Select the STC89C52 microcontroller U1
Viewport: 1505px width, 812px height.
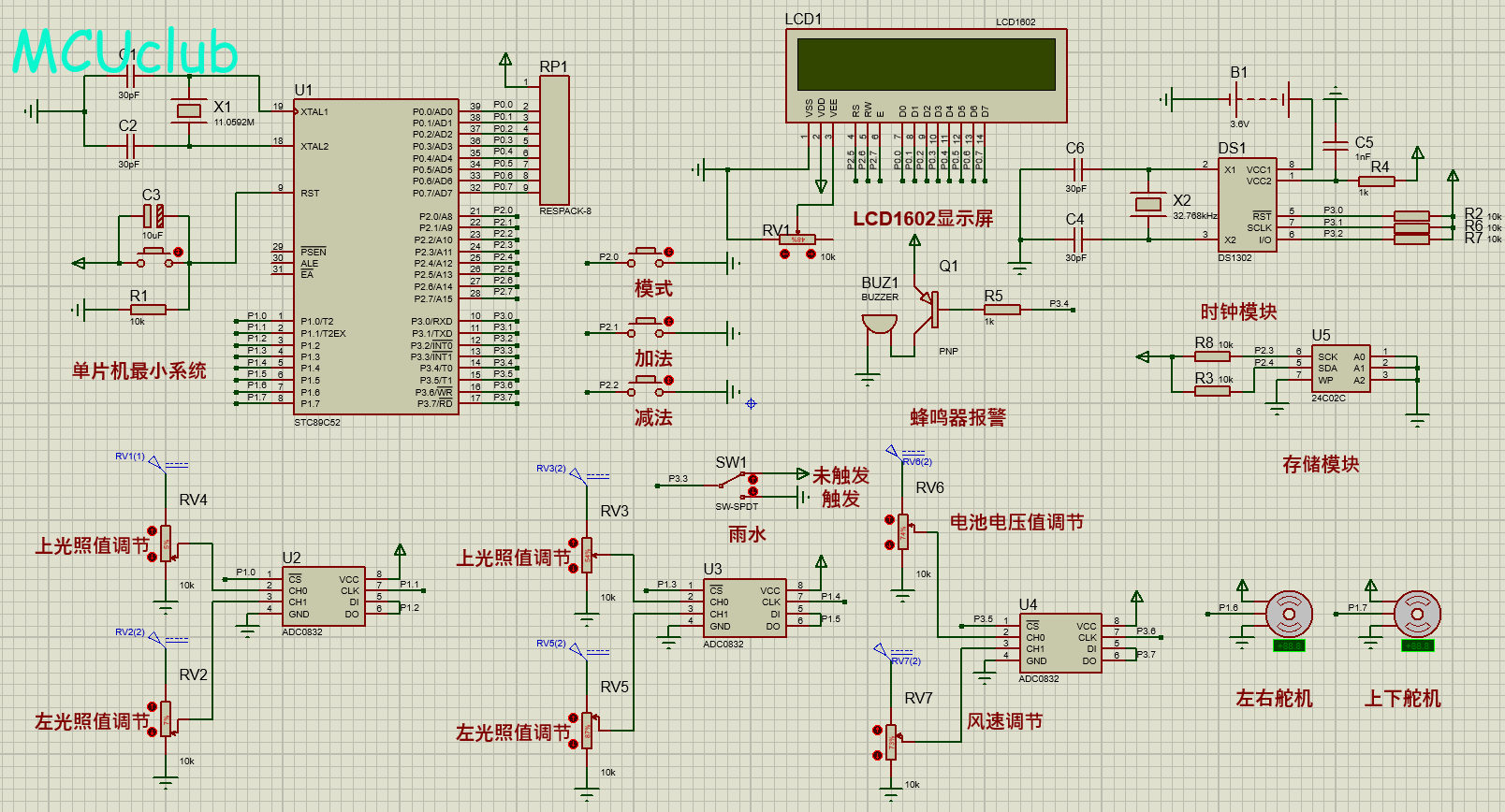coord(374,257)
